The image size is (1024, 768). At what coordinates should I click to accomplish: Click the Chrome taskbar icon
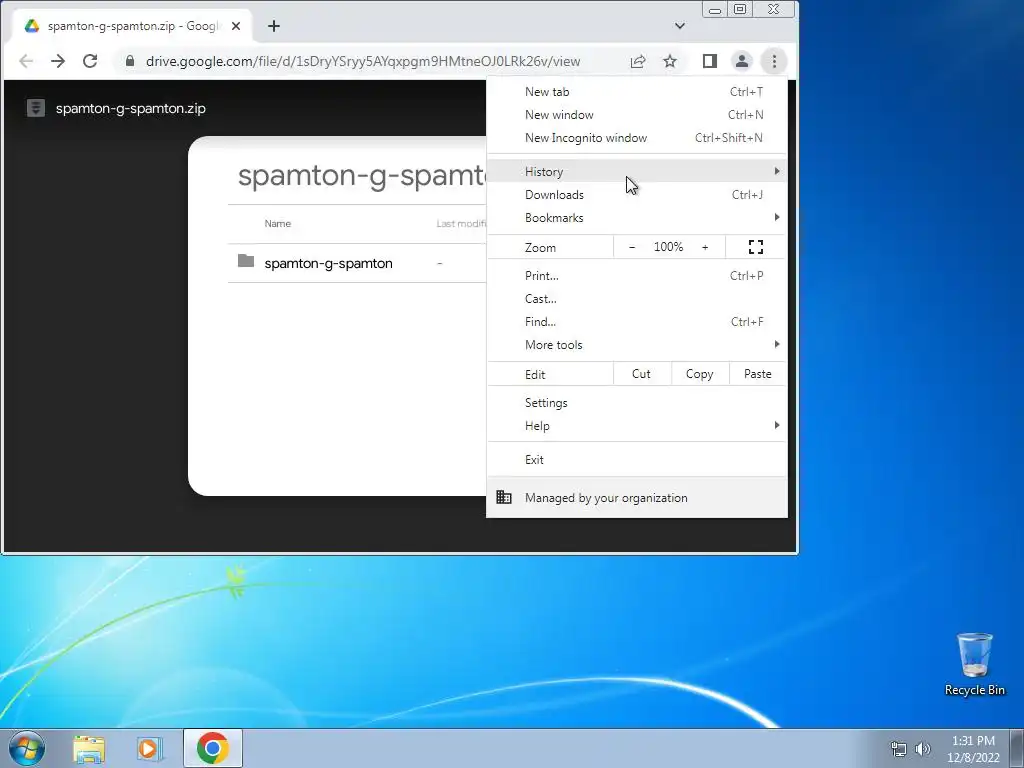(212, 748)
